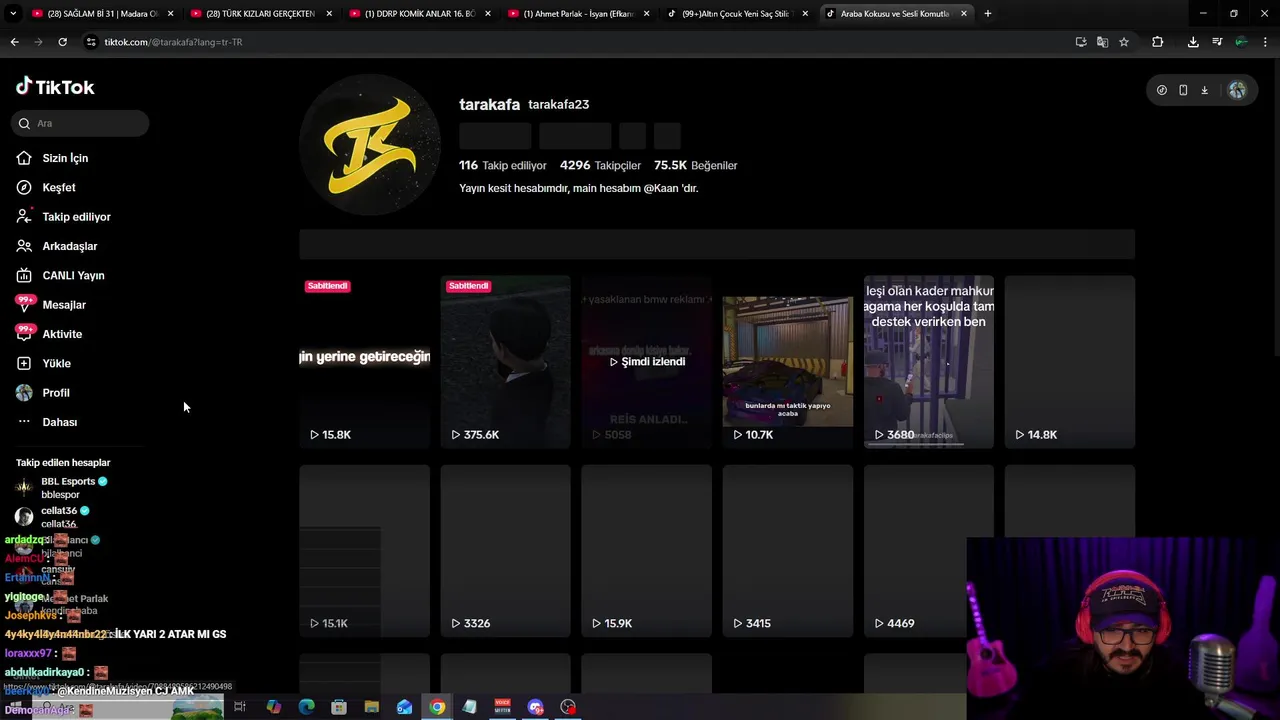Open the TikTok logo home link
Image resolution: width=1280 pixels, height=720 pixels.
click(55, 87)
